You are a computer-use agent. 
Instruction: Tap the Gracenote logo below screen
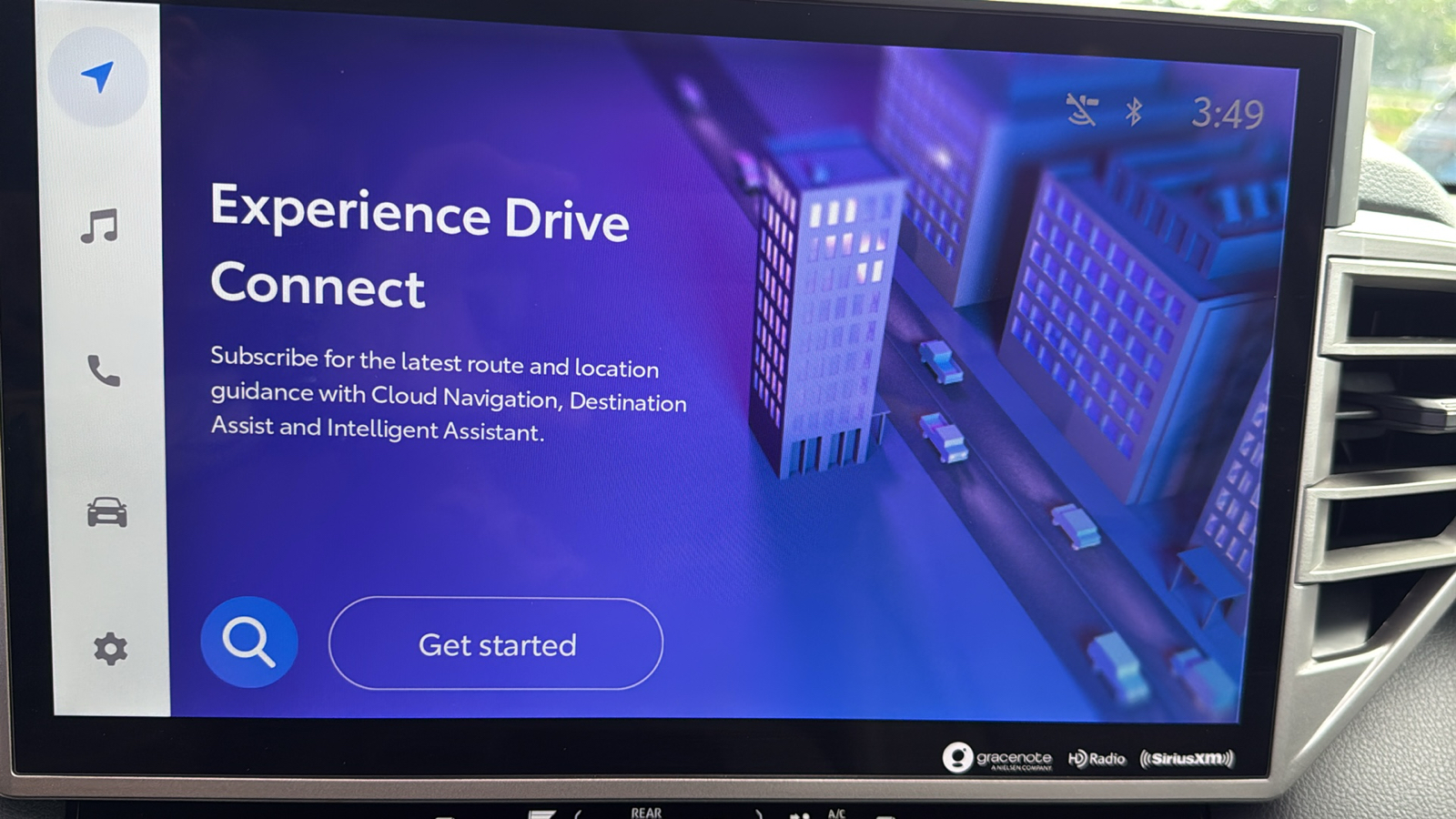(x=997, y=757)
